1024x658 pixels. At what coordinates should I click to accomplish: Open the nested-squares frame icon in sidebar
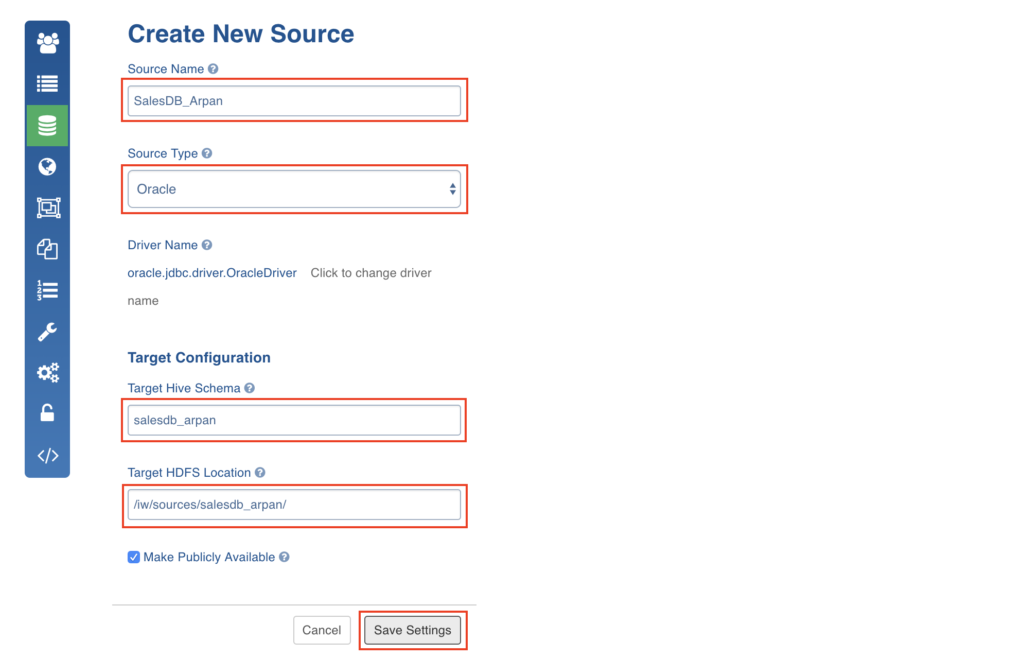pyautogui.click(x=48, y=208)
